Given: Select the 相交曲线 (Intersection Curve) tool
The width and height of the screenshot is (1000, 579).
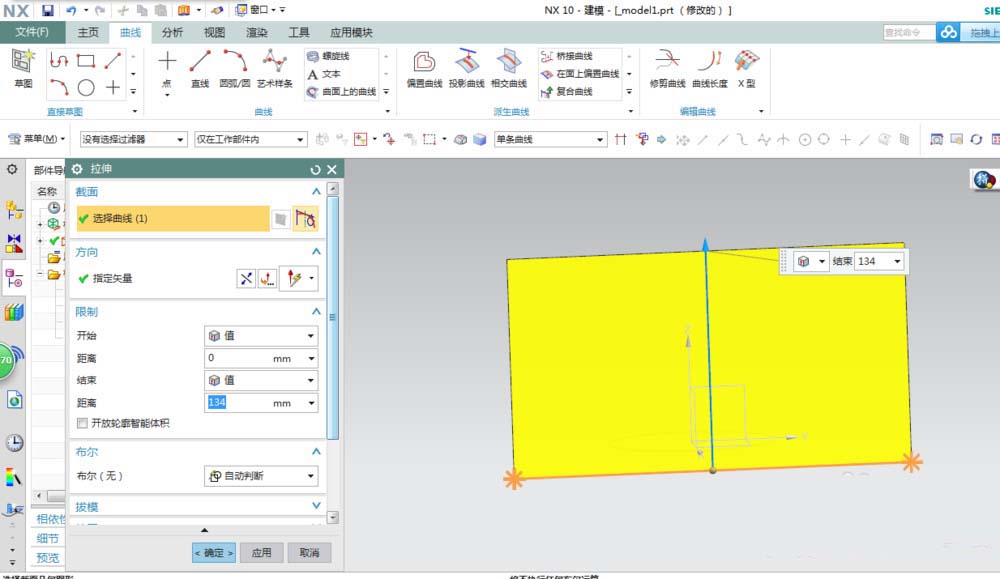Looking at the screenshot, I should 509,68.
